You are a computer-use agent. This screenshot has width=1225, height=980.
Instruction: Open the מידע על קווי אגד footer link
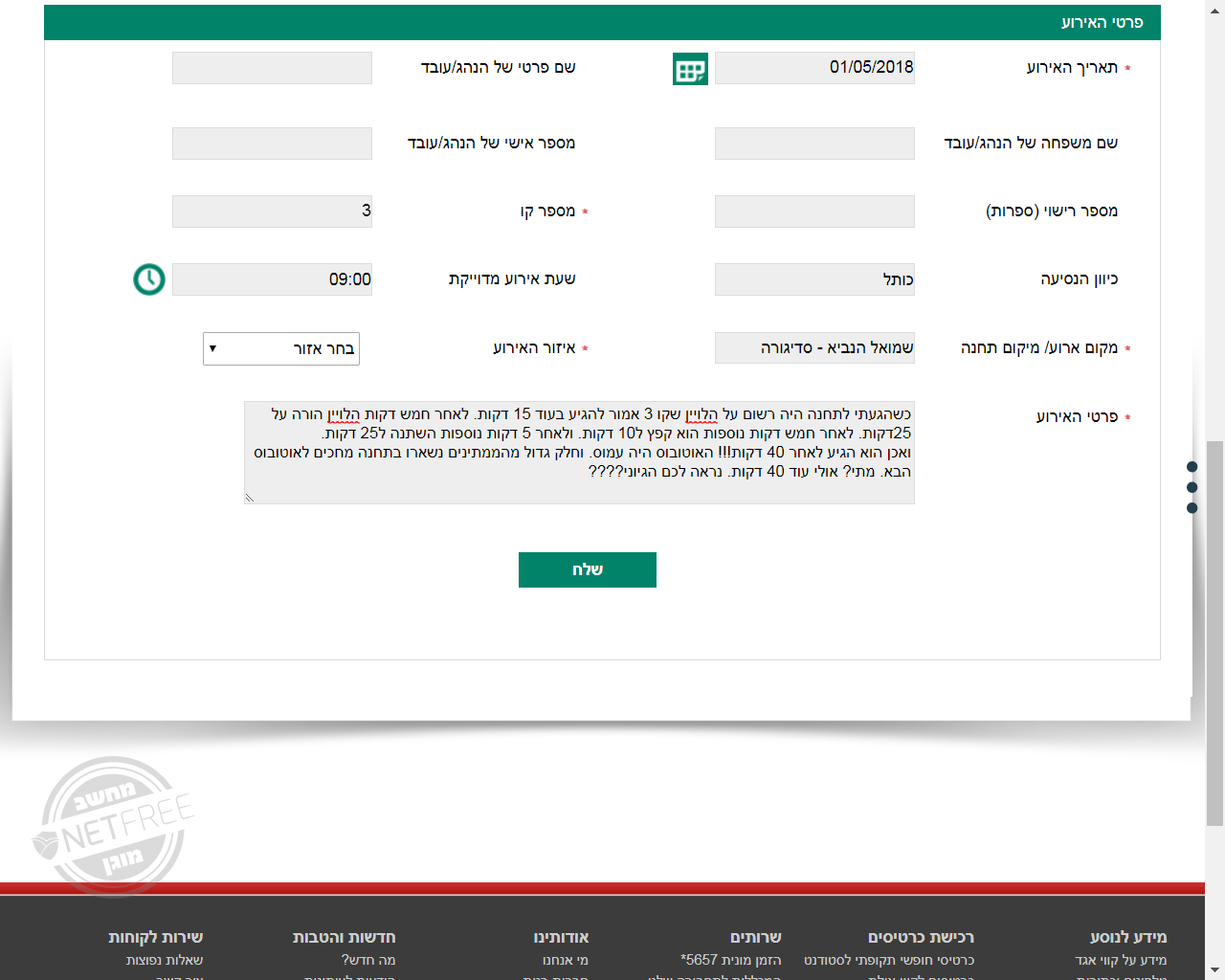pyautogui.click(x=1121, y=960)
